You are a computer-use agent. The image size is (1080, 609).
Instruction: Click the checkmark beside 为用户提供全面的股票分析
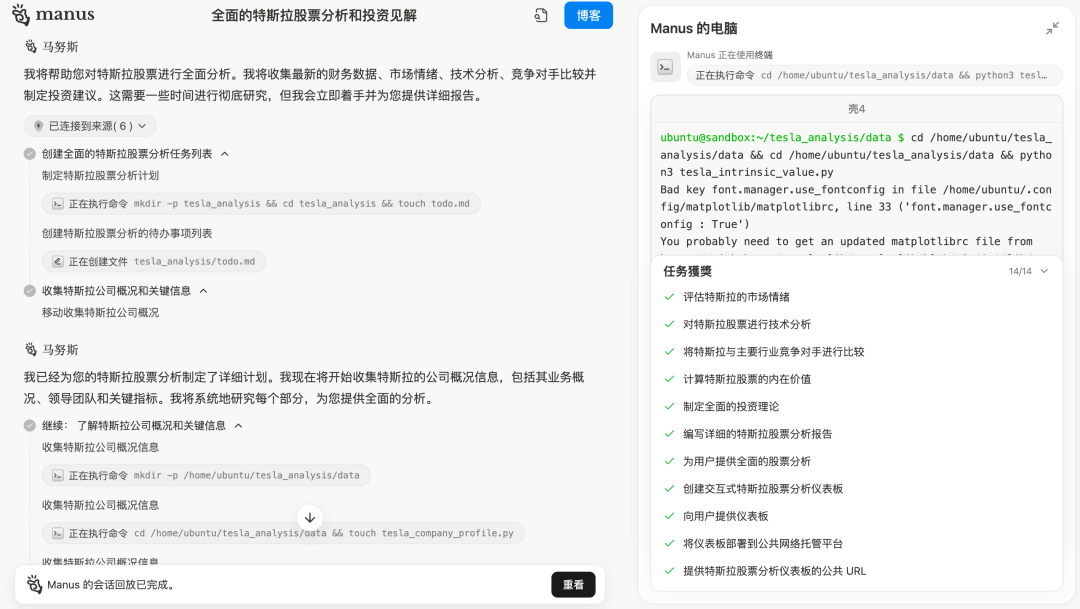[669, 461]
